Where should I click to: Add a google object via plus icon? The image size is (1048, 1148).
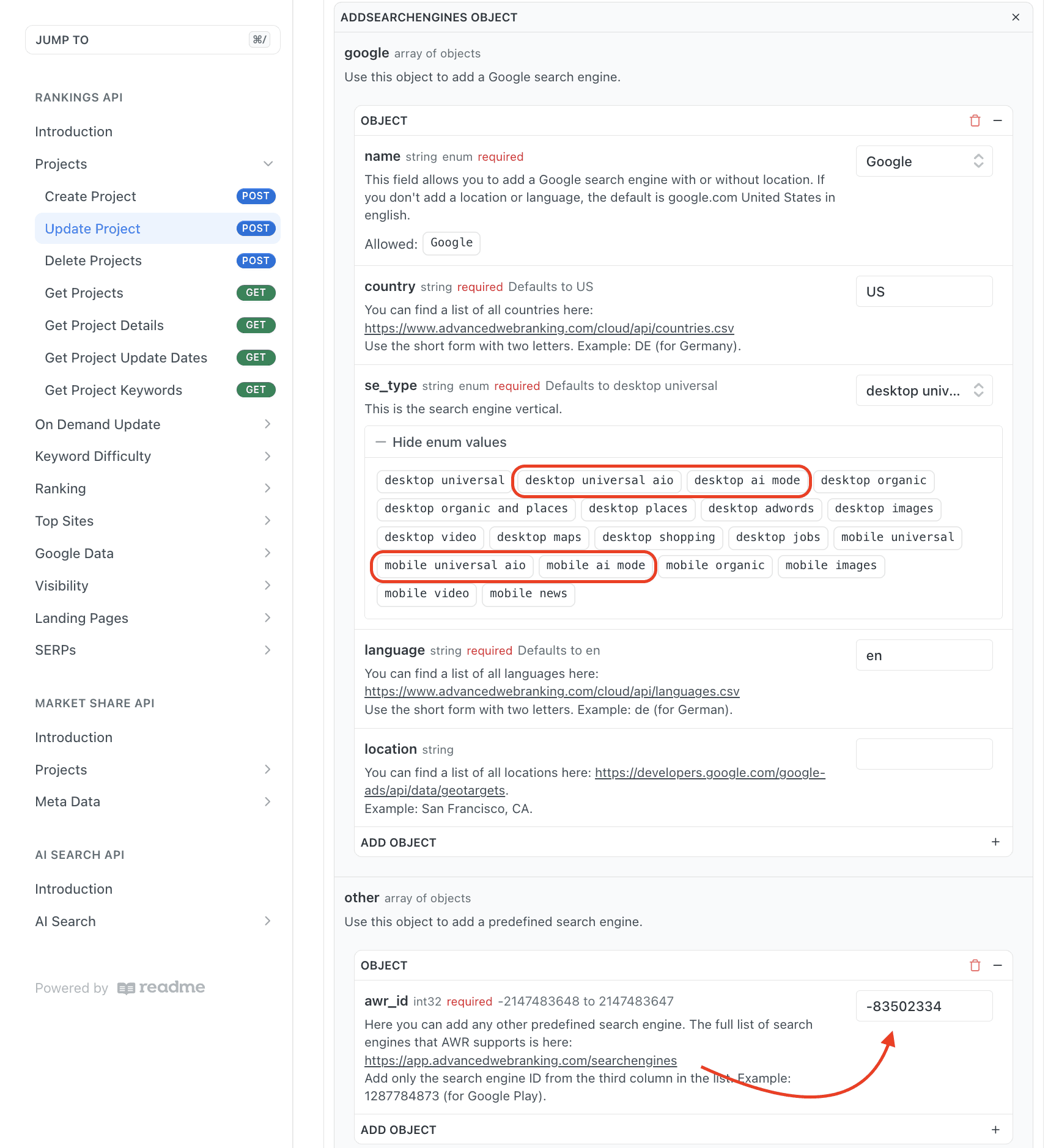coord(995,842)
